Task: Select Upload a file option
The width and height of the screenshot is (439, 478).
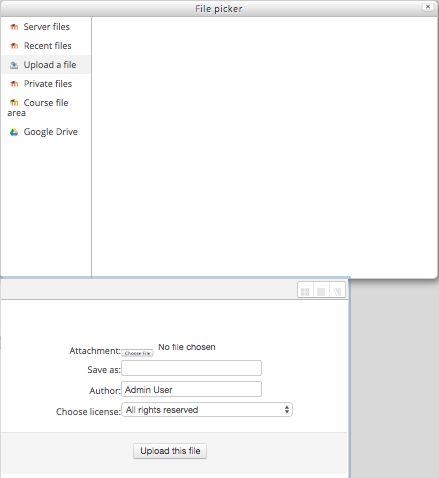Action: click(x=46, y=65)
